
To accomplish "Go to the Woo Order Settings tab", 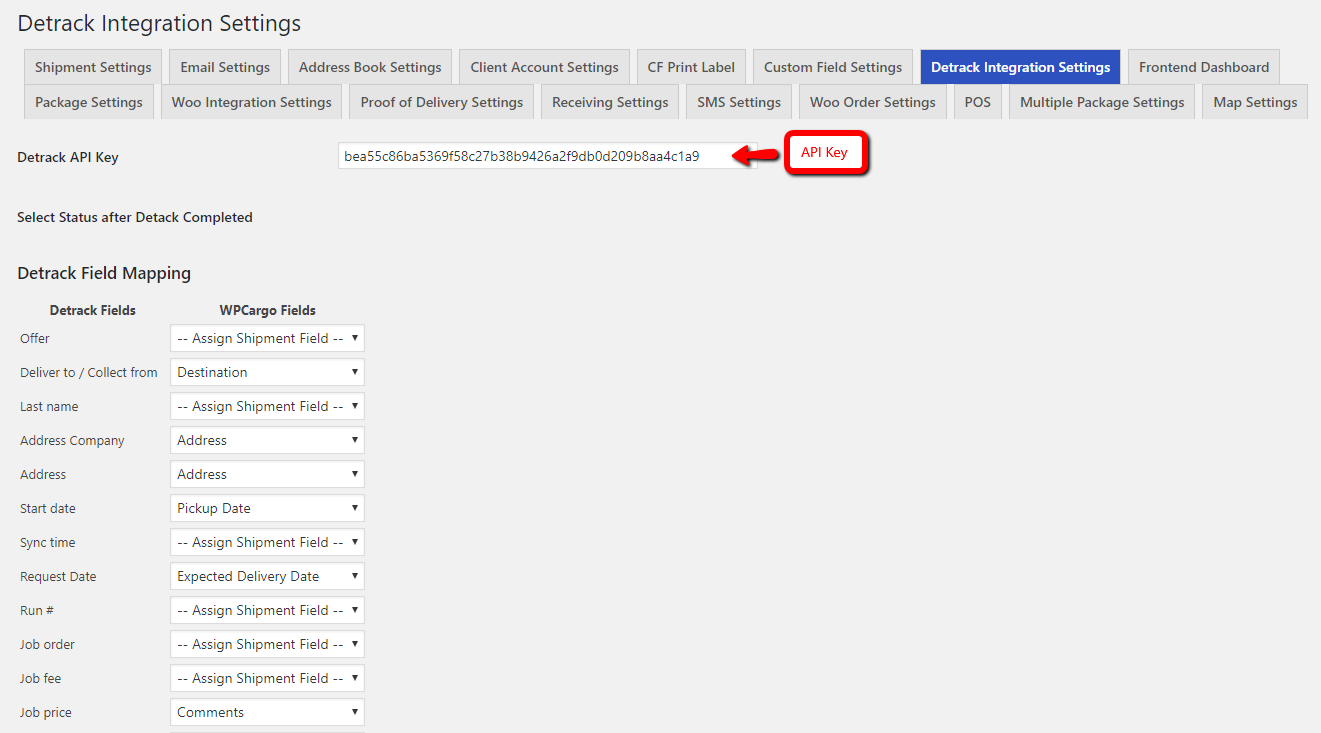I will (873, 102).
